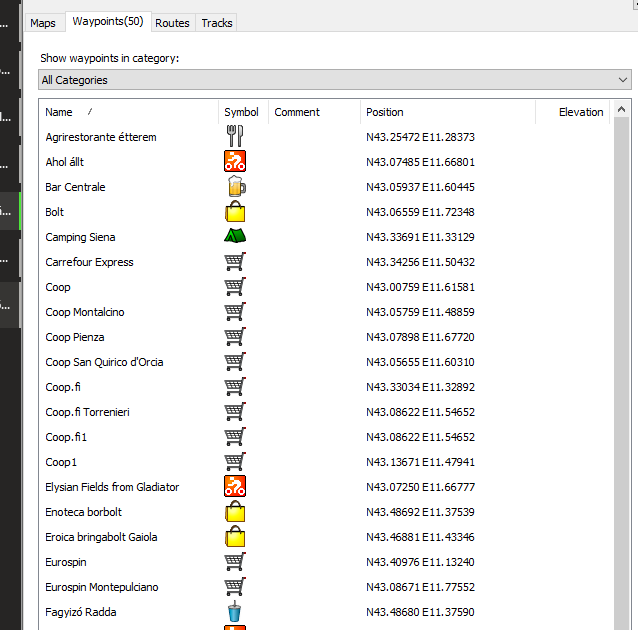
Task: Click the cart icon for Eurospin Montepulciano
Action: [x=235, y=586]
